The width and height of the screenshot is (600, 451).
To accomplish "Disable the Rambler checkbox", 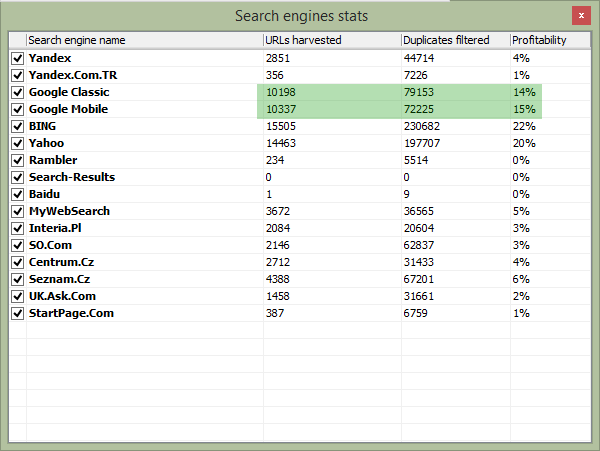I will (18, 161).
